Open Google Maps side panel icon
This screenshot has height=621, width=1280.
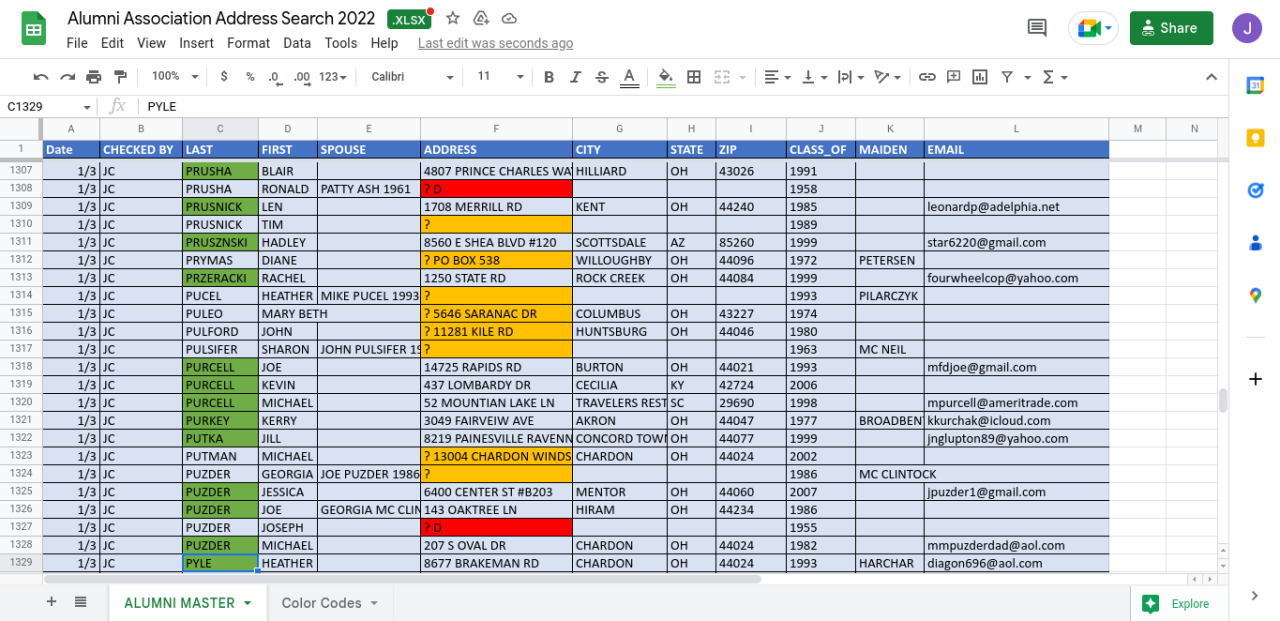[x=1256, y=294]
